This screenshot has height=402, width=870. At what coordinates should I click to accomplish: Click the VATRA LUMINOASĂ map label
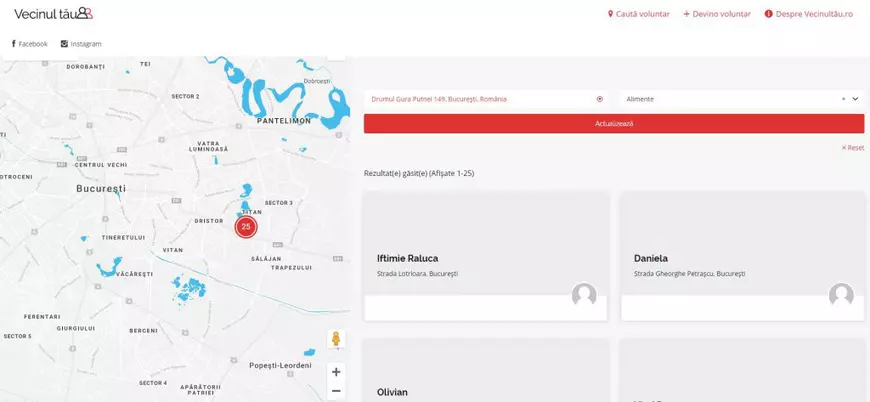[209, 146]
